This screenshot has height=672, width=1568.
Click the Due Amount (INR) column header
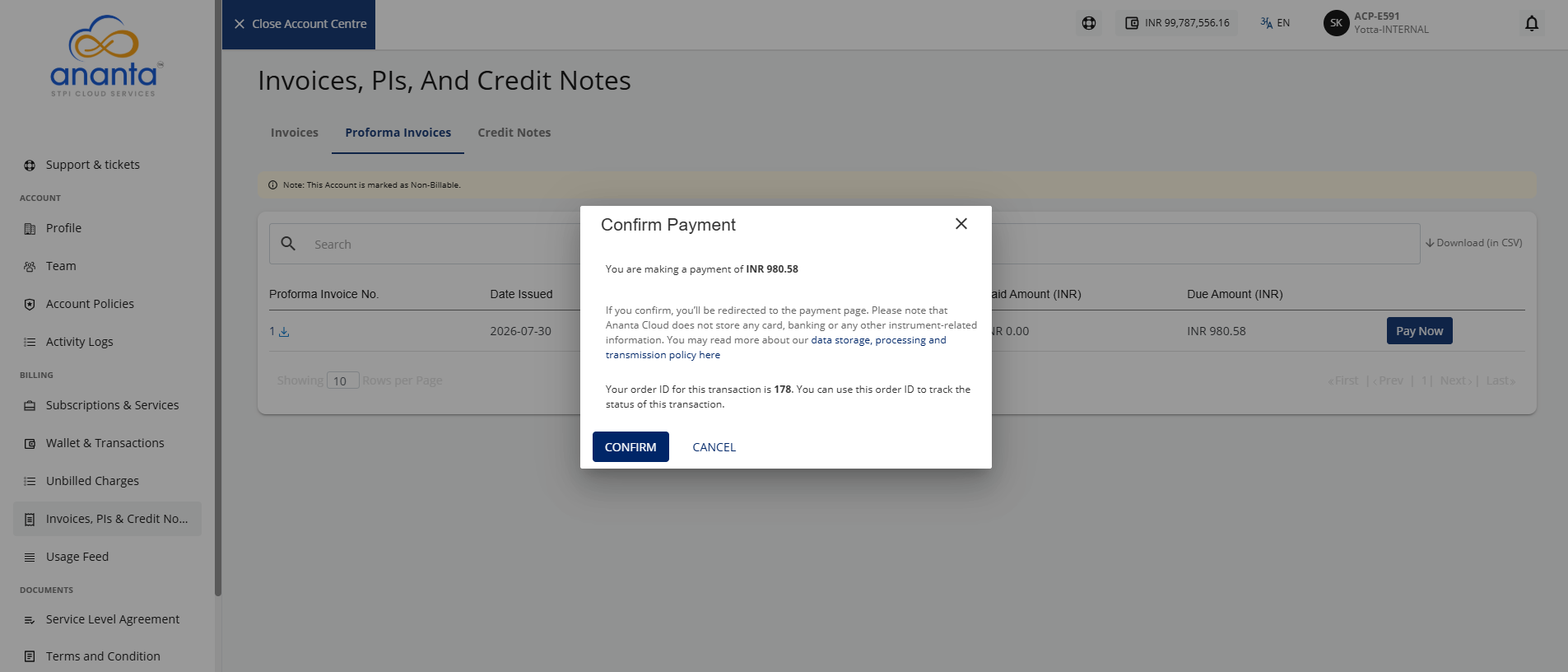[1235, 294]
